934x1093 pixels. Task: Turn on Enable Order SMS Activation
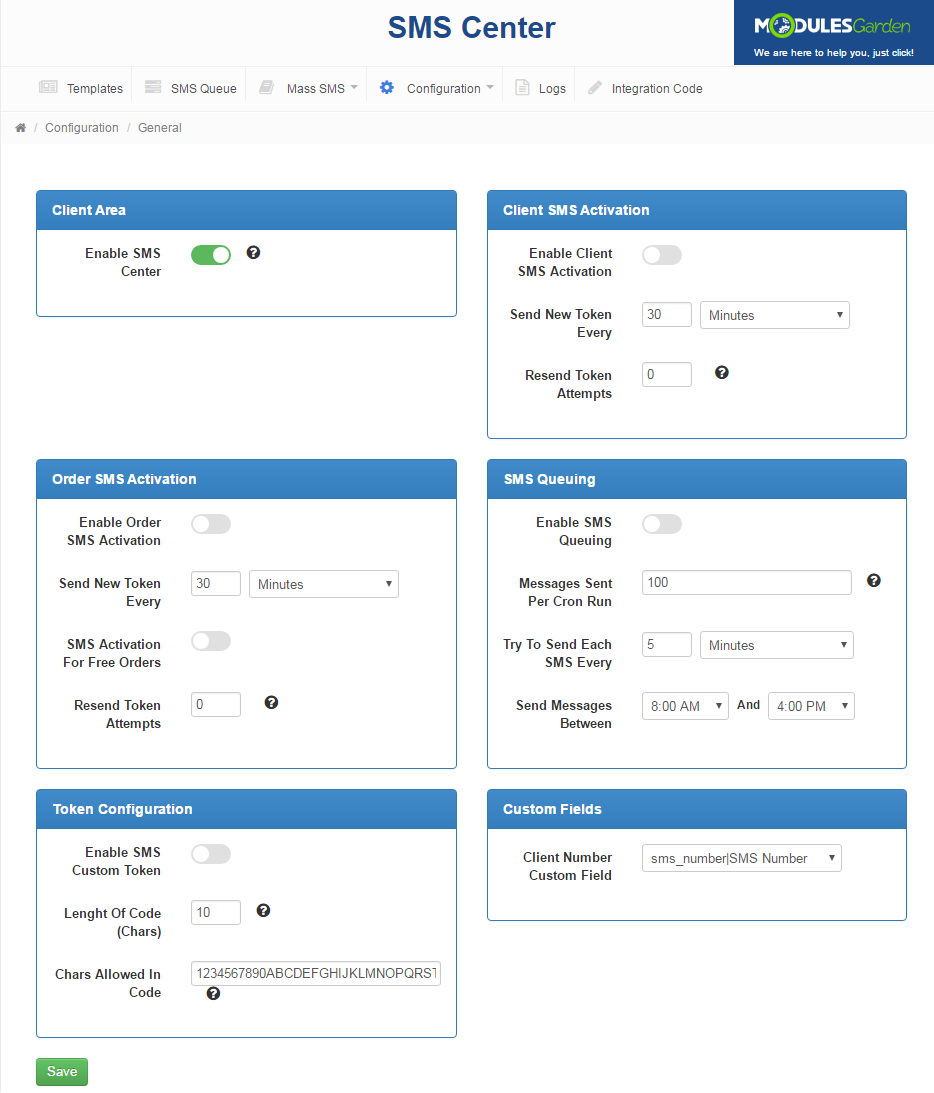coord(211,524)
